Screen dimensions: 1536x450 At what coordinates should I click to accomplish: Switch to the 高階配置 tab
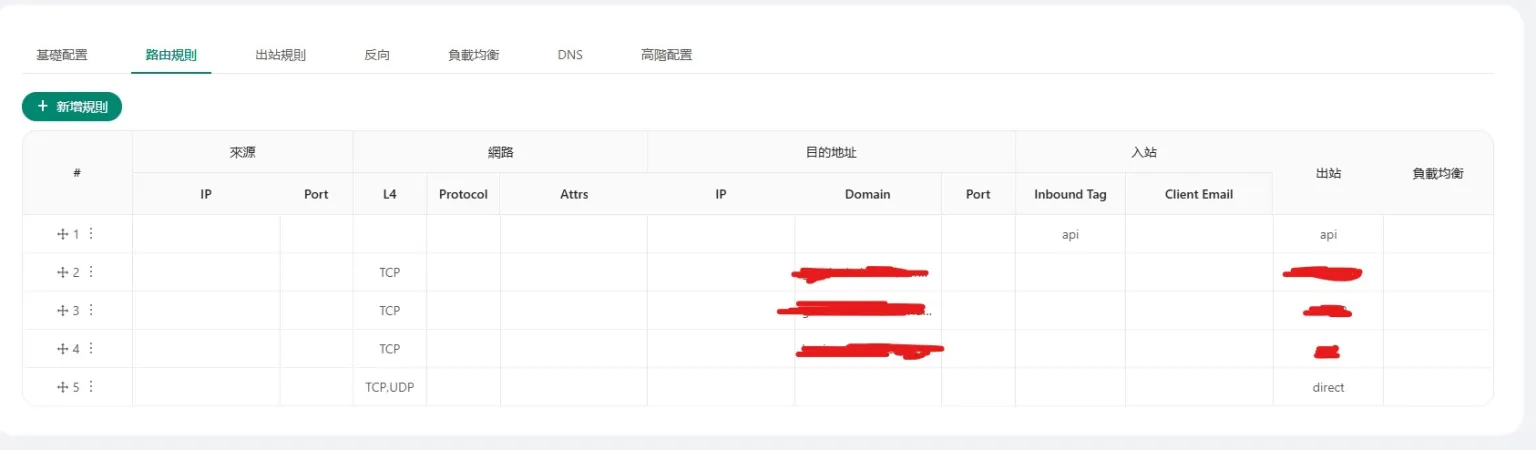click(666, 55)
